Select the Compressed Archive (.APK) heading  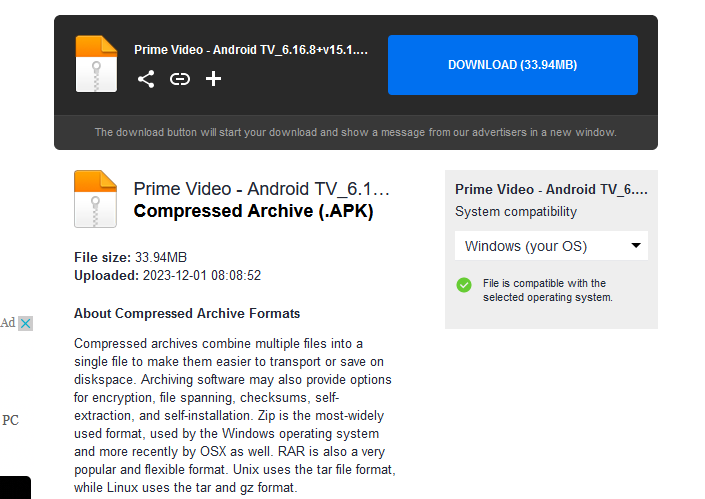(254, 211)
